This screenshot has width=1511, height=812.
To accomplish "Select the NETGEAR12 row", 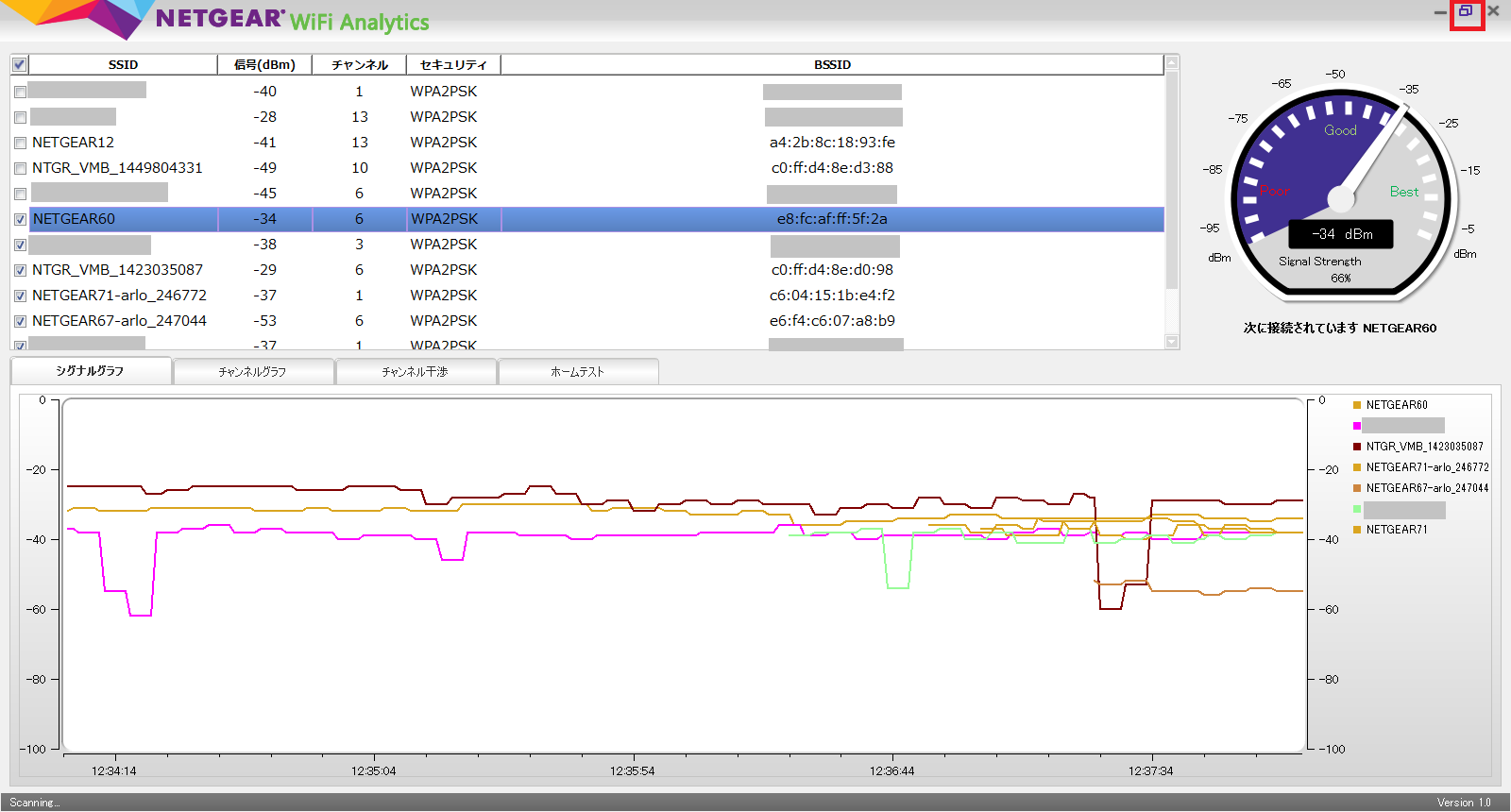I will [587, 143].
